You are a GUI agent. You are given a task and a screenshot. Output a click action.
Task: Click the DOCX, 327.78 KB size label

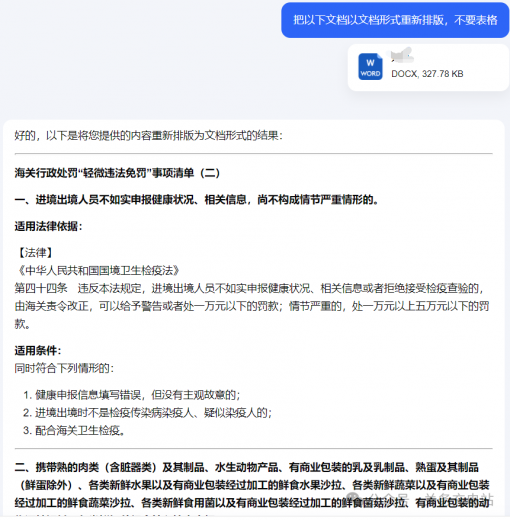point(427,74)
